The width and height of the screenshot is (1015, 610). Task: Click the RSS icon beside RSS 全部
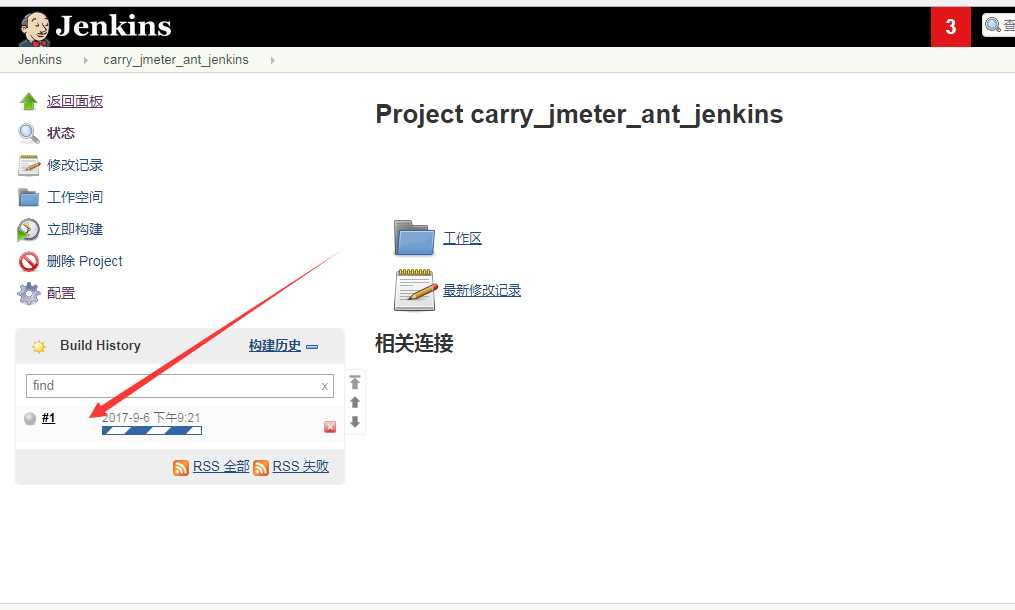click(181, 467)
